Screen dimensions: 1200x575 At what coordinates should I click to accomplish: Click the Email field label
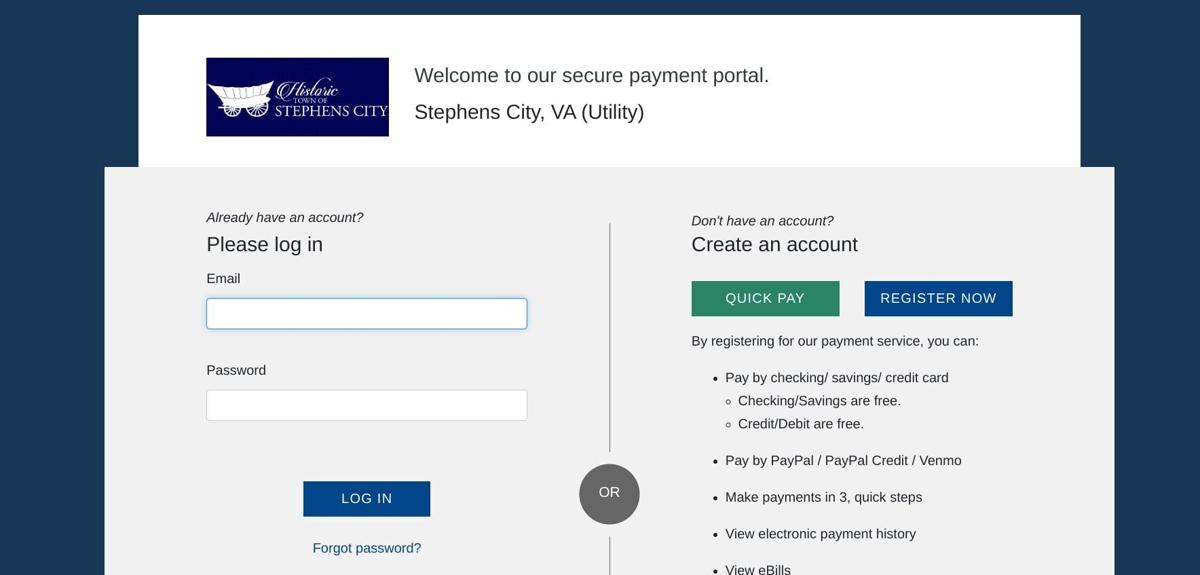pos(223,279)
